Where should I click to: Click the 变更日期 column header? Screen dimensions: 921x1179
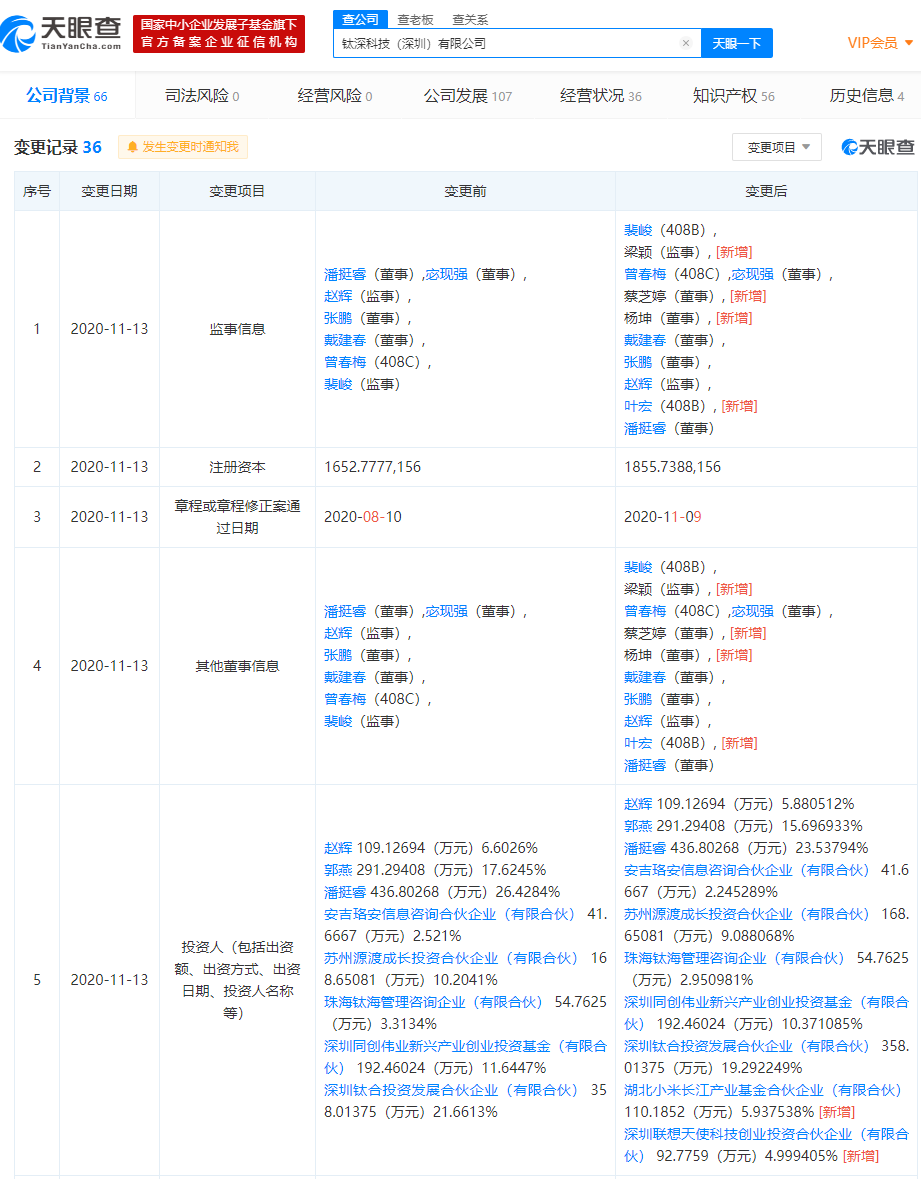point(109,192)
